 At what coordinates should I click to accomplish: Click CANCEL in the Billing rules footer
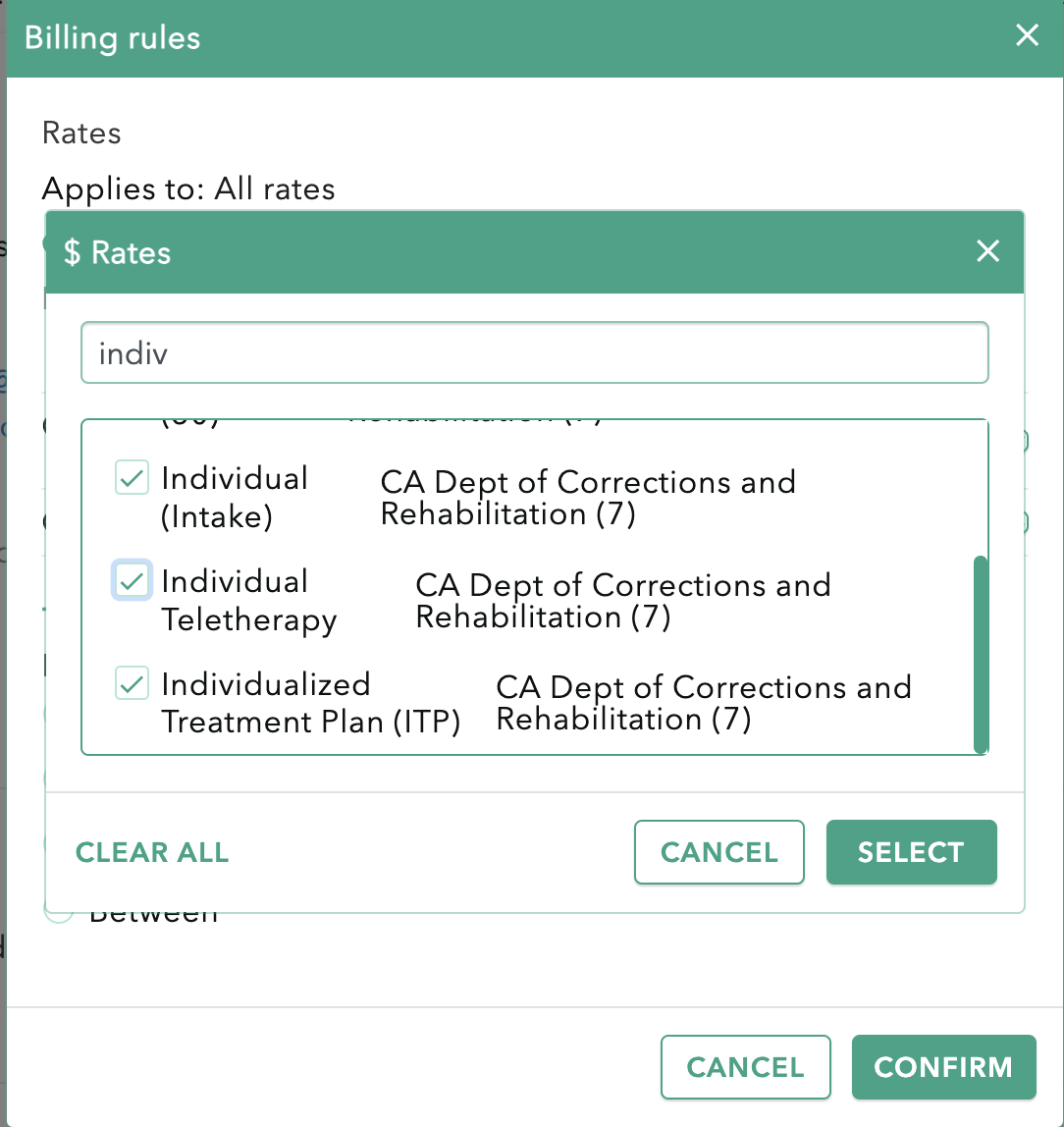[x=745, y=1067]
